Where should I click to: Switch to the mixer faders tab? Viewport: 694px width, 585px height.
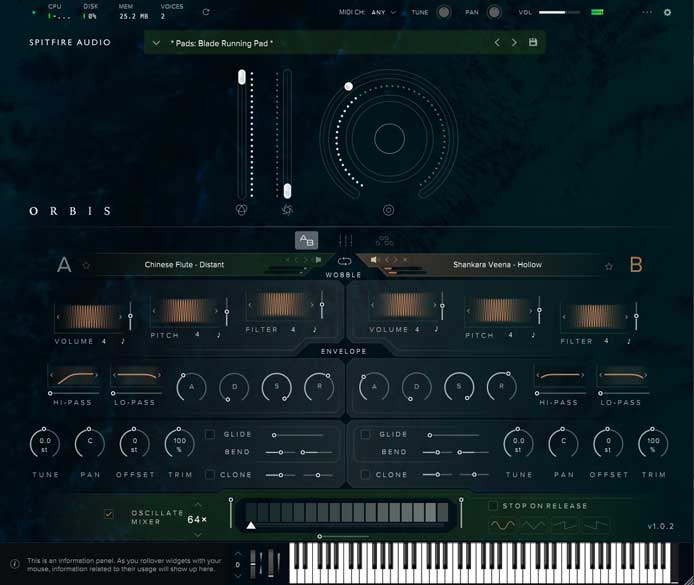click(x=345, y=240)
